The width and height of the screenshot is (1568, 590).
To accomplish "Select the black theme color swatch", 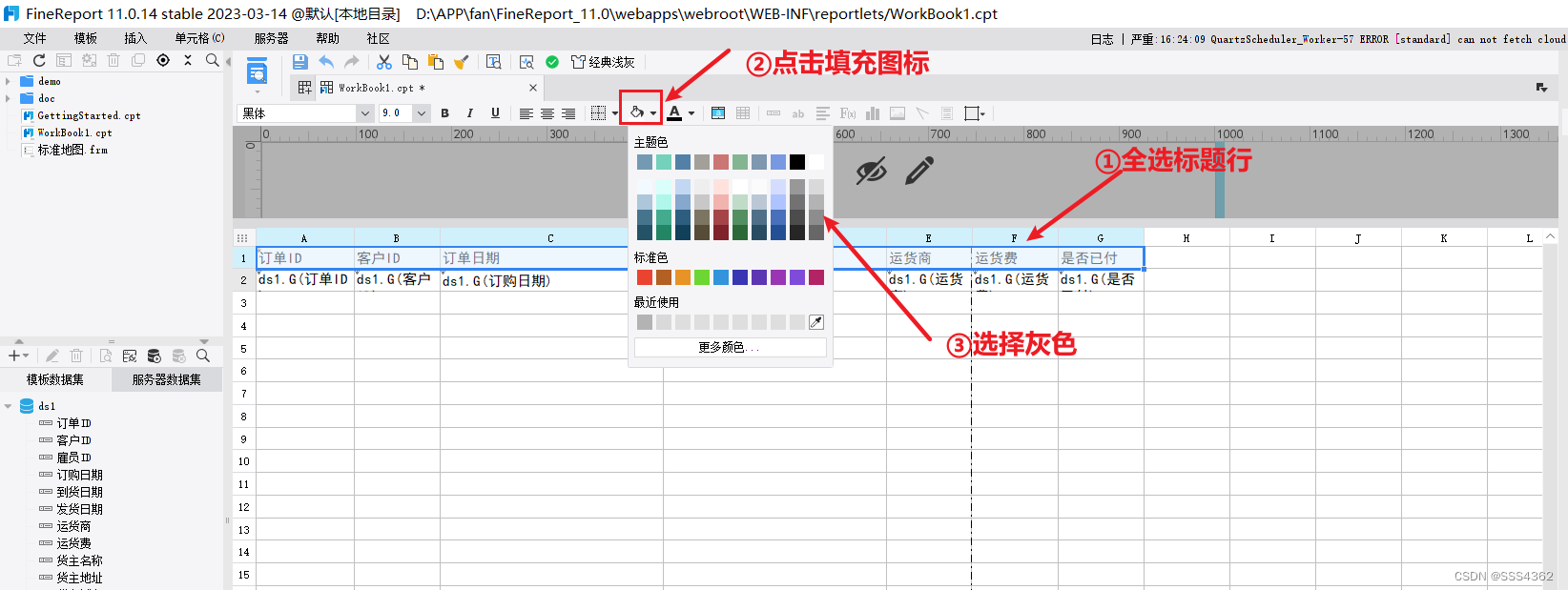I will click(x=797, y=162).
